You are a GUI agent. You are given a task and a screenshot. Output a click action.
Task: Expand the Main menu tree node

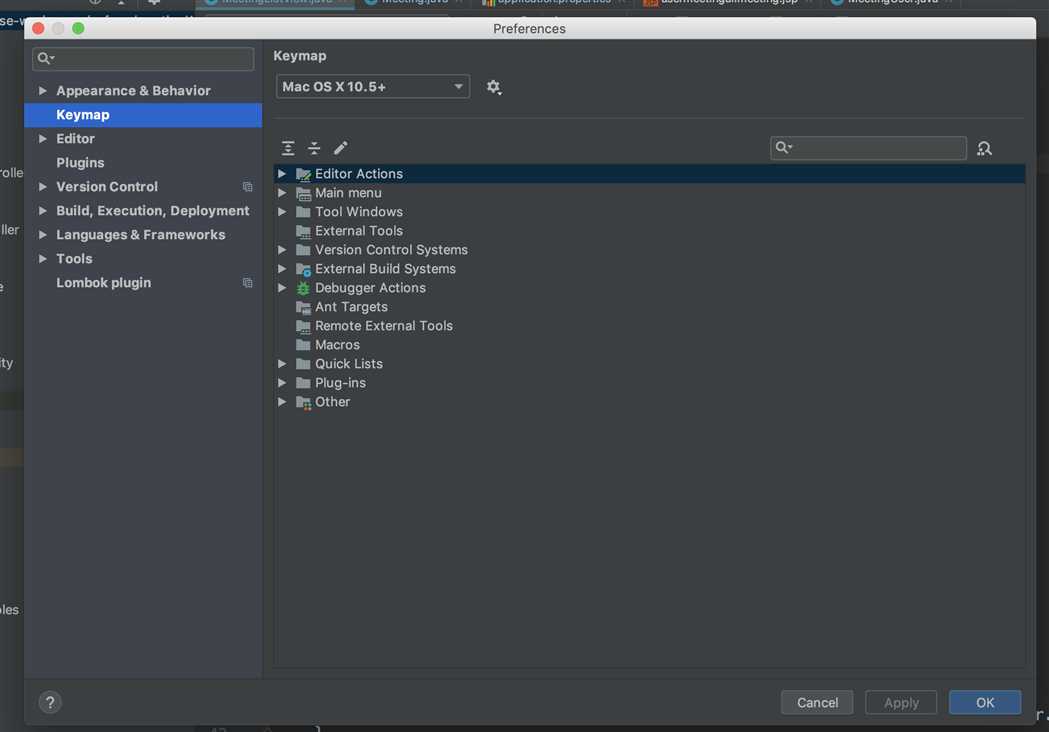[282, 193]
